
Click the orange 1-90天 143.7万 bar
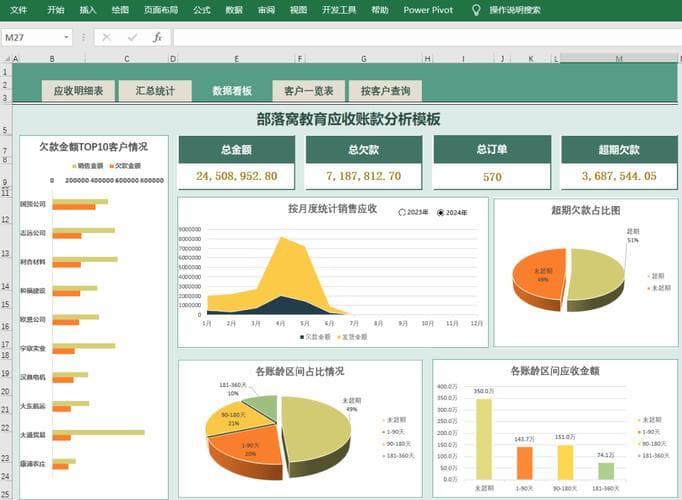pyautogui.click(x=525, y=463)
